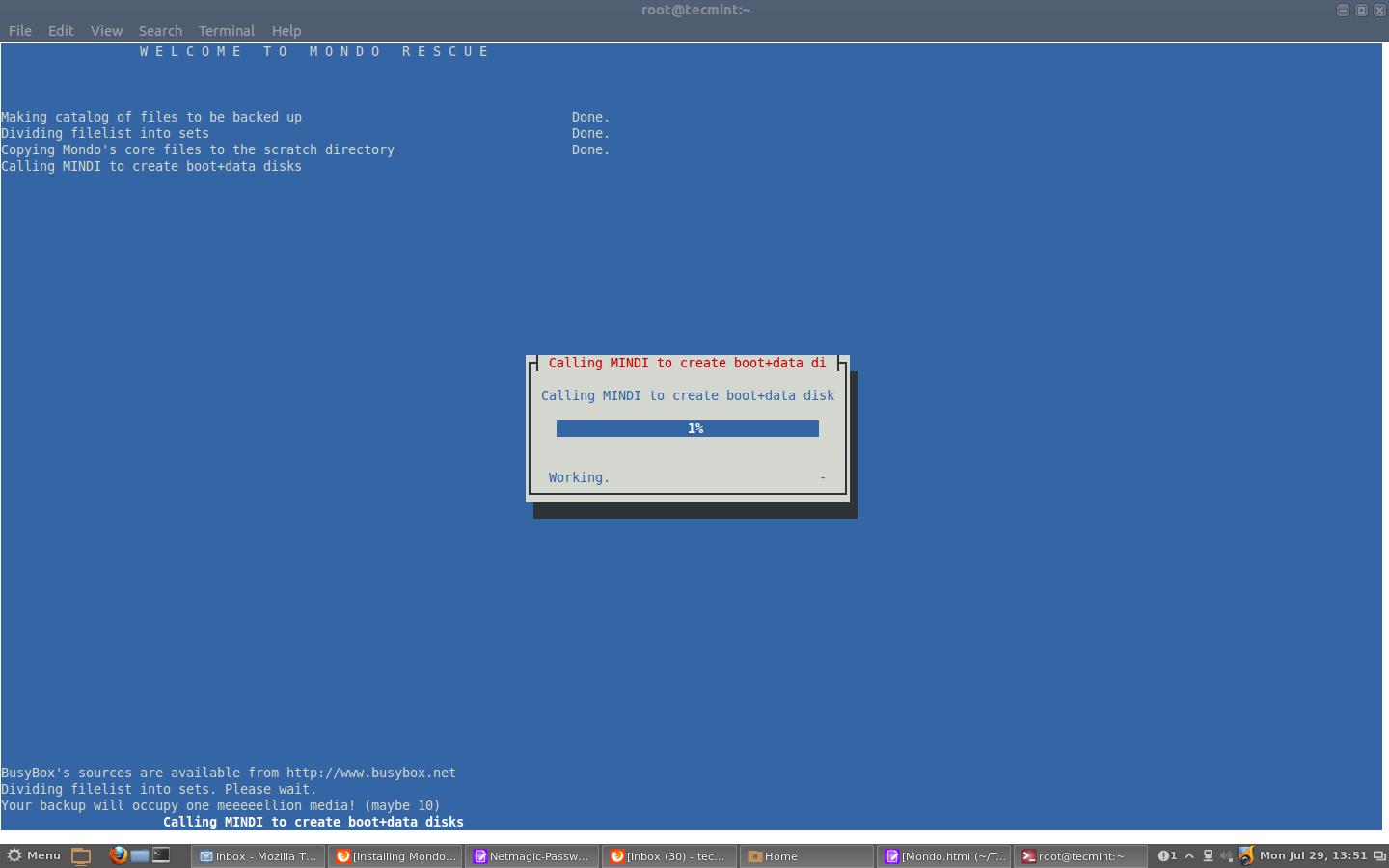Open the Edit menu
The width and height of the screenshot is (1389, 868).
[61, 31]
